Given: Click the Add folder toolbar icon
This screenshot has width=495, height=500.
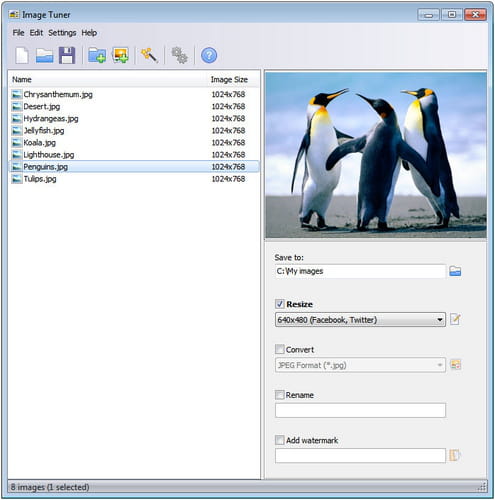Looking at the screenshot, I should pos(97,55).
